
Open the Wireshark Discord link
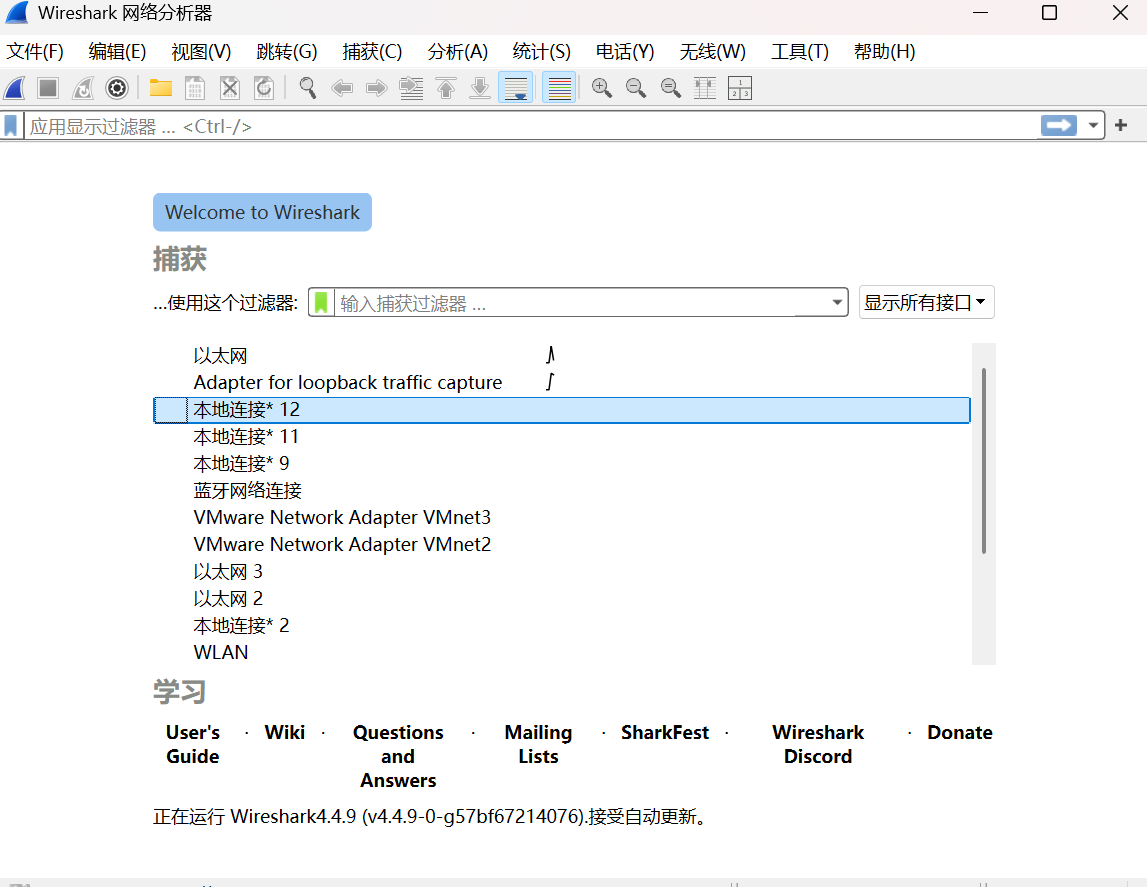(x=818, y=744)
